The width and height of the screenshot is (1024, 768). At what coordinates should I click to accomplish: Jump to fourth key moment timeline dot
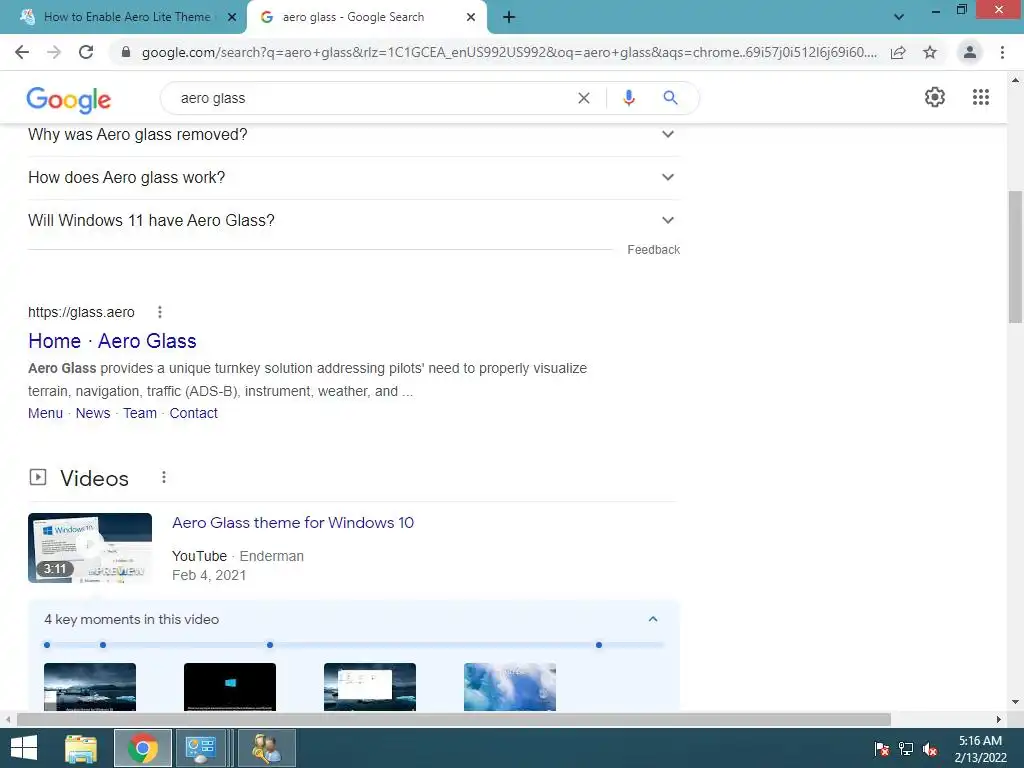(x=599, y=645)
